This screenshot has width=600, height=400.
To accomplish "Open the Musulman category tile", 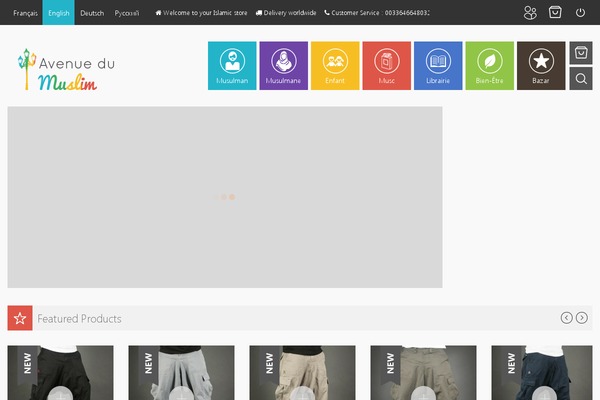I will (232, 66).
